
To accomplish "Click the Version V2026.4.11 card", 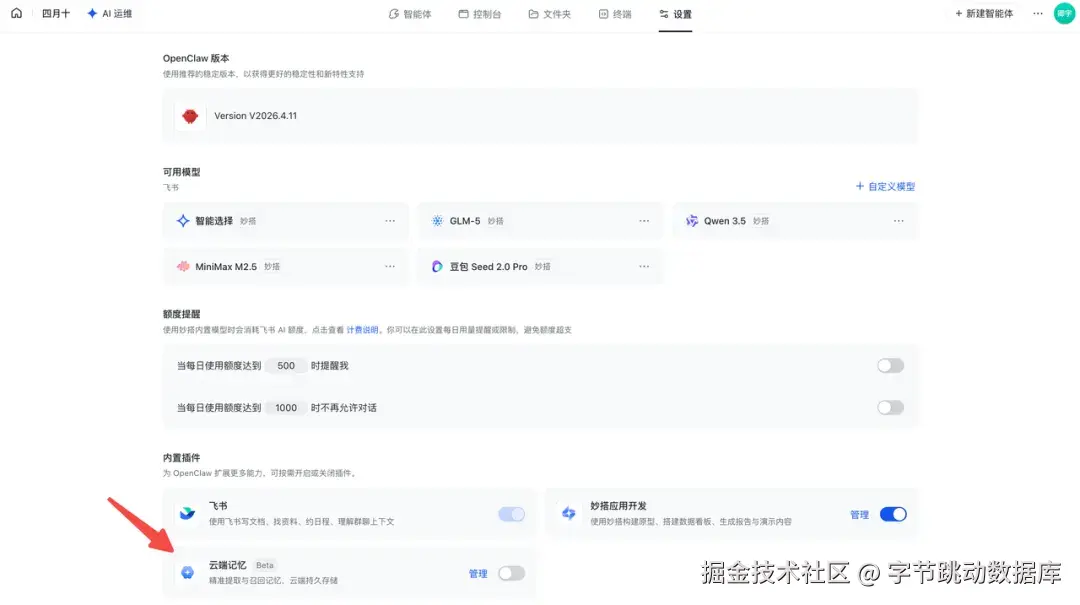I will [x=540, y=116].
